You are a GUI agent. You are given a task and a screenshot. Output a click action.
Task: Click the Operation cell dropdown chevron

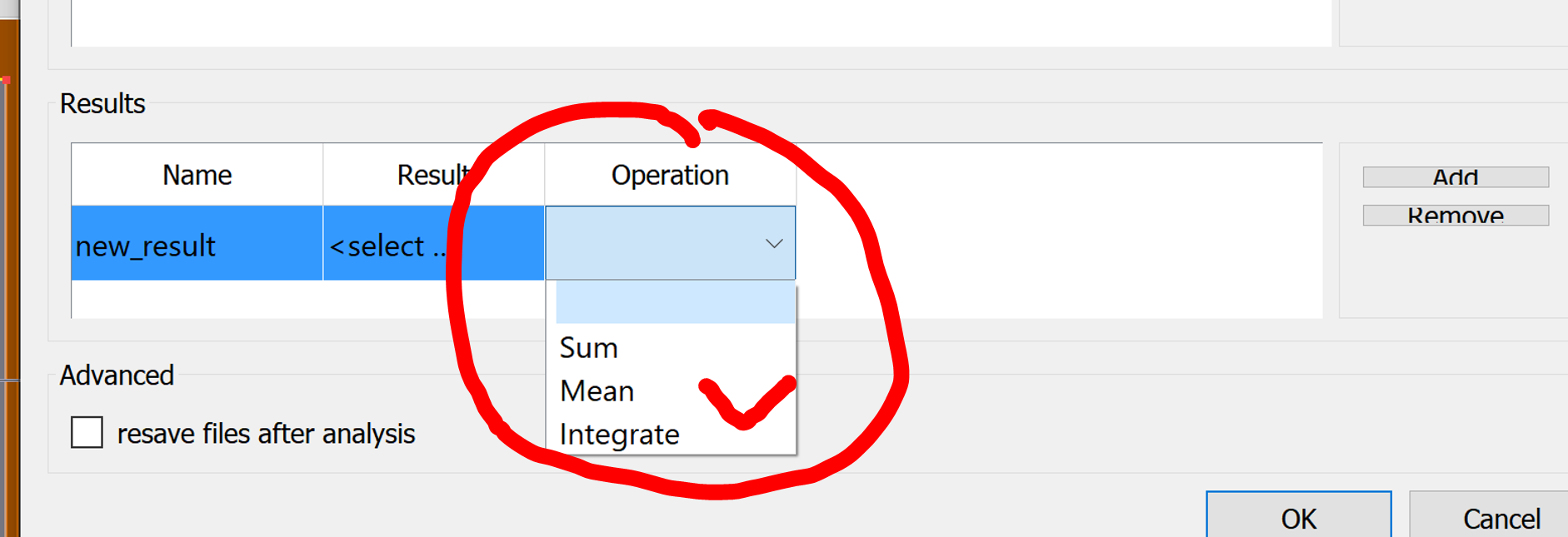(774, 244)
